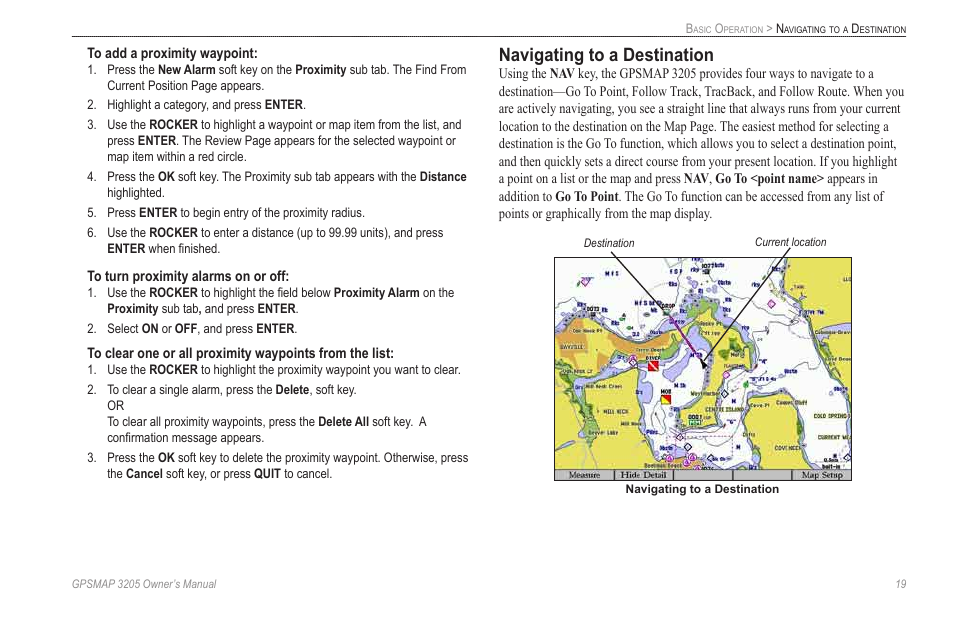
Task: Click the standalone 'OR' line in the clearing steps
Action: [115, 405]
